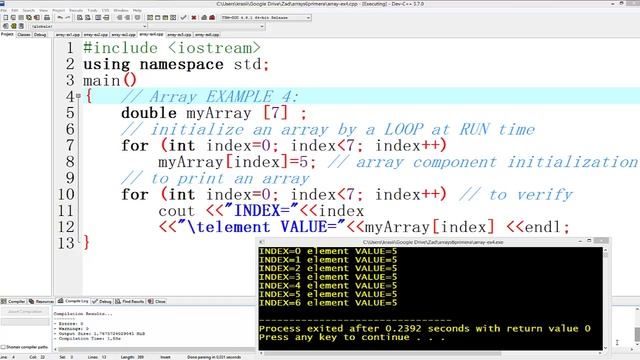Click the Find toolbar icon
640x360 pixels.
pyautogui.click(x=80, y=18)
